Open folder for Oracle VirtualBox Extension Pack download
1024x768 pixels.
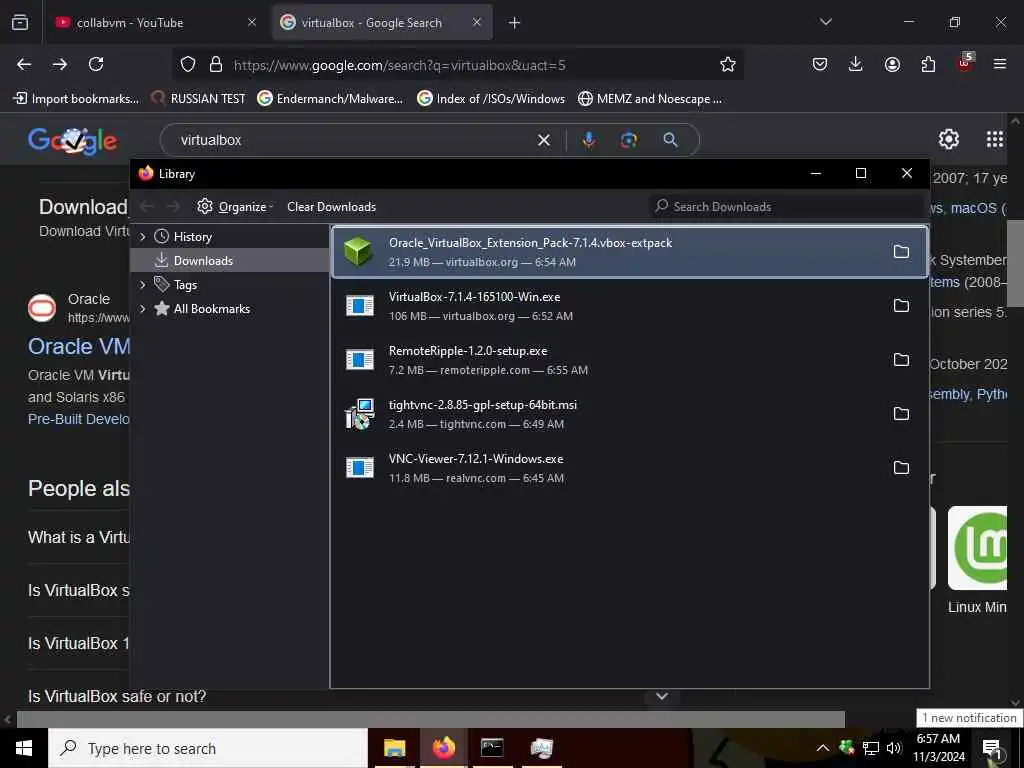click(x=901, y=251)
